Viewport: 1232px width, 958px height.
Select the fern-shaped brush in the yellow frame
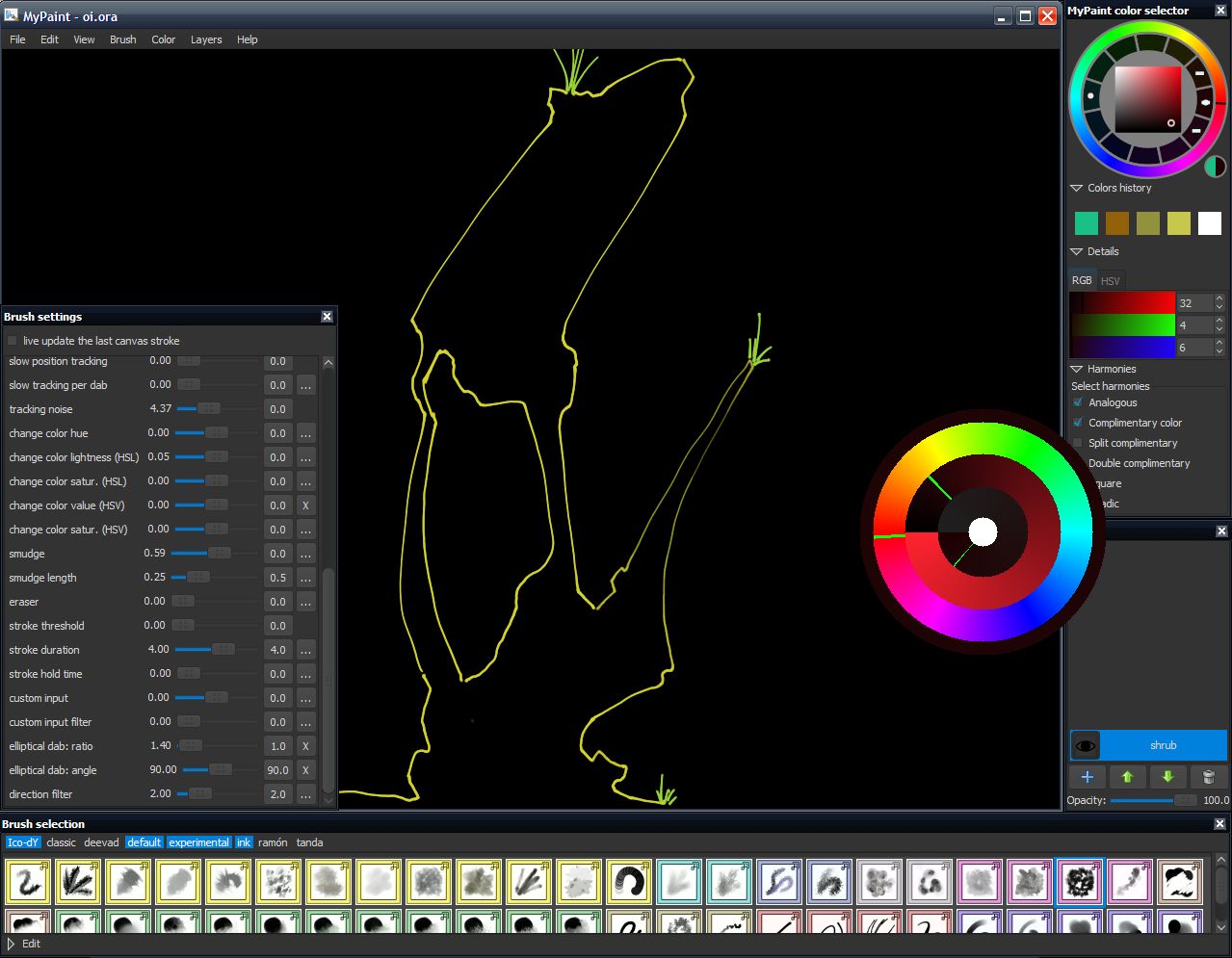[x=78, y=882]
